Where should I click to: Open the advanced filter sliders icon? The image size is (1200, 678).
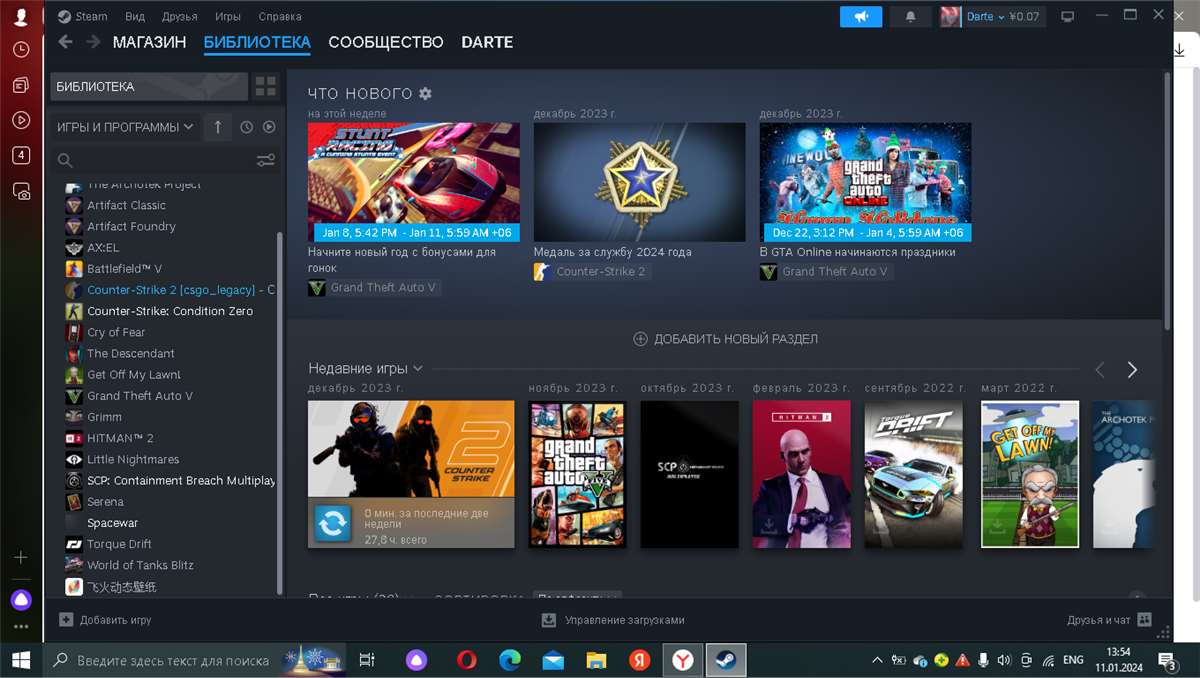(265, 160)
